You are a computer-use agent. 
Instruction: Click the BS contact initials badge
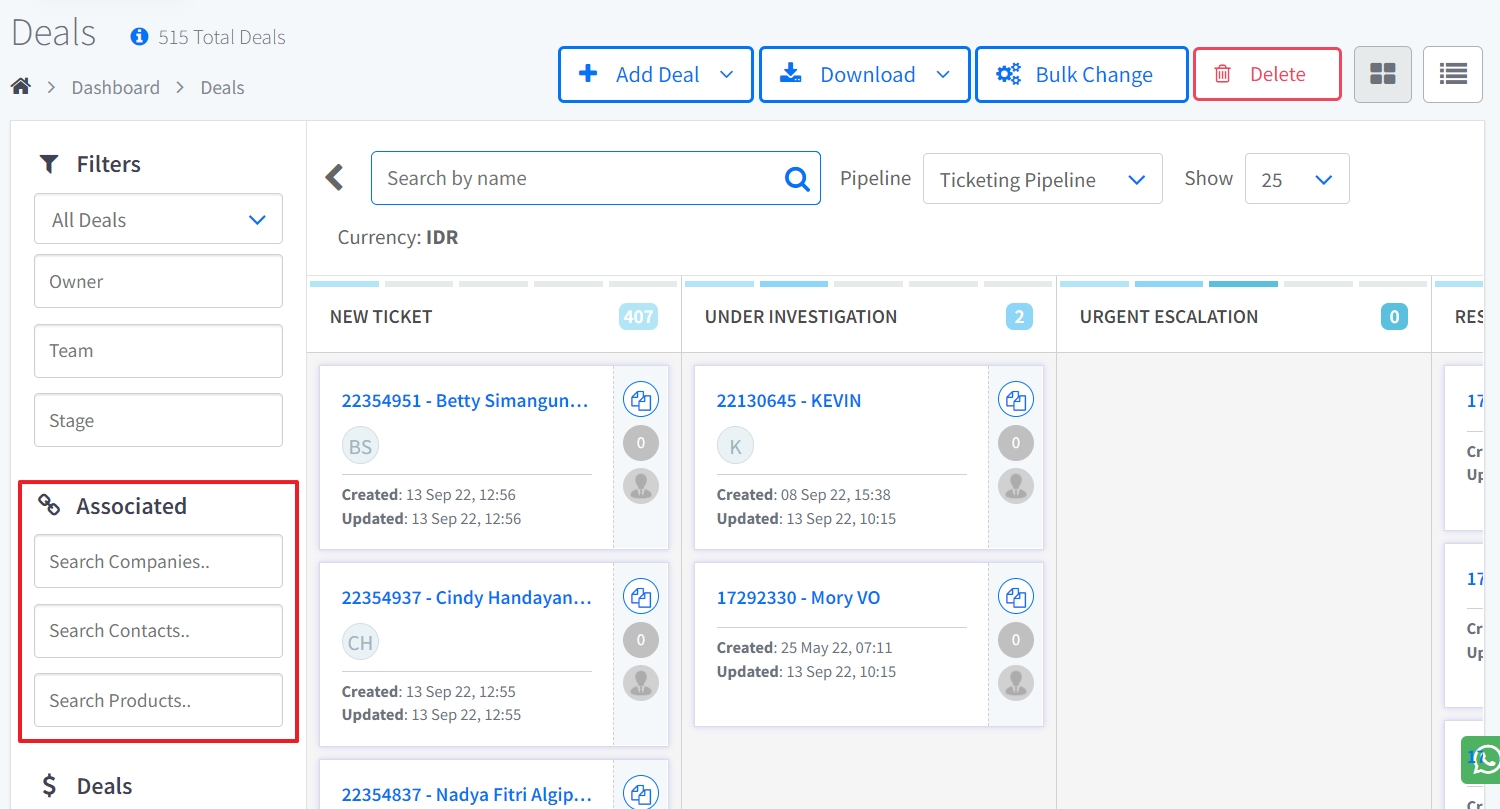click(x=361, y=446)
